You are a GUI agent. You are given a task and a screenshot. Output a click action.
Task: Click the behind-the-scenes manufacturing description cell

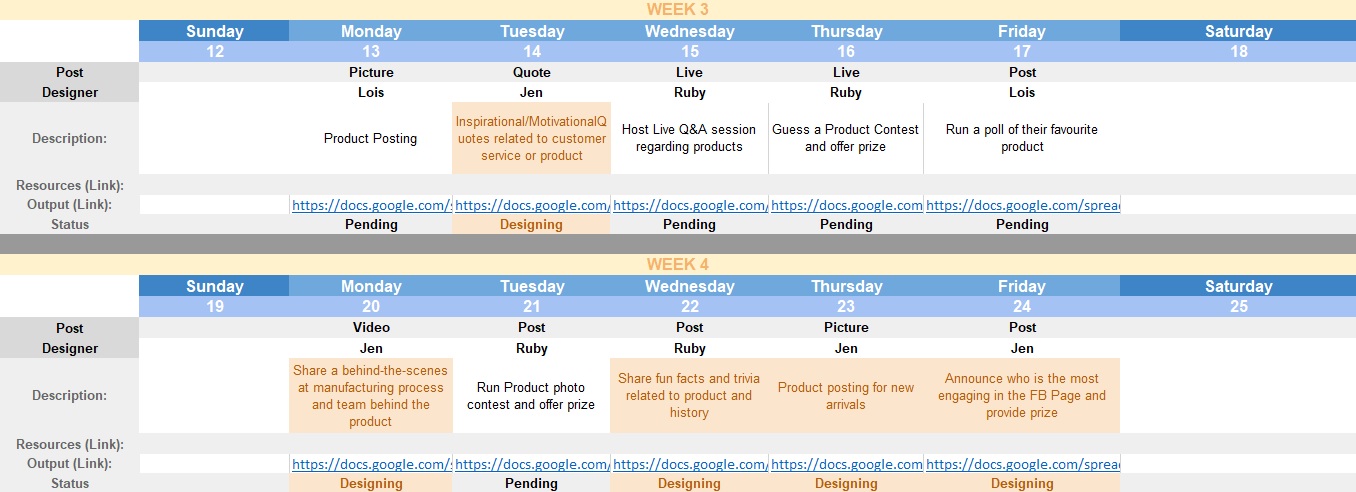tap(371, 396)
